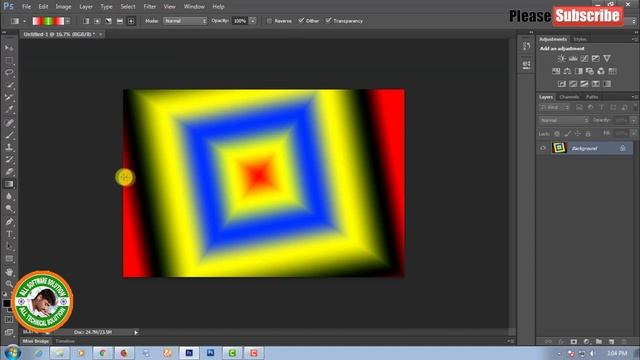
Task: Select the Horizontal Type tool
Action: click(9, 234)
